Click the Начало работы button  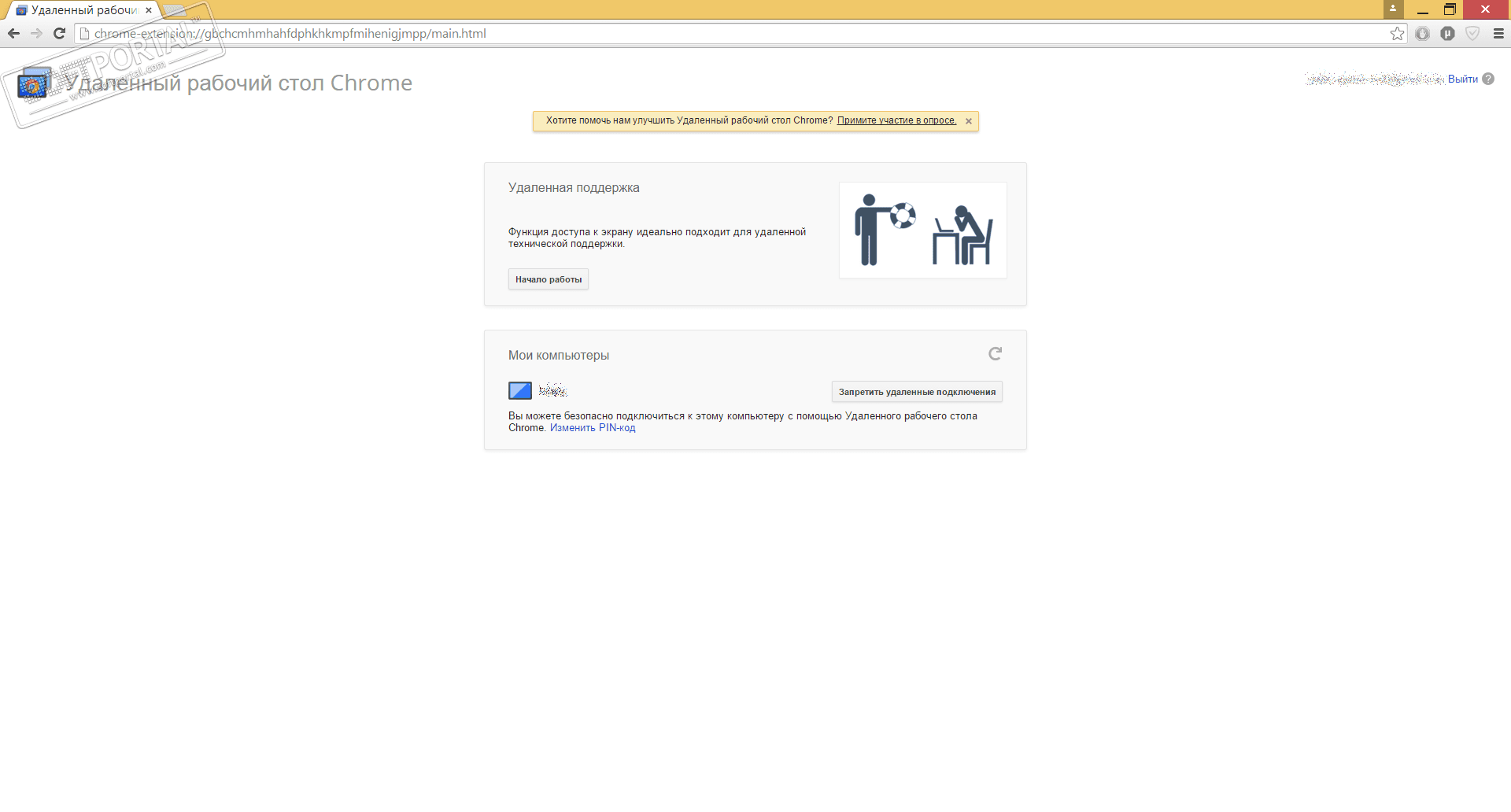[549, 279]
